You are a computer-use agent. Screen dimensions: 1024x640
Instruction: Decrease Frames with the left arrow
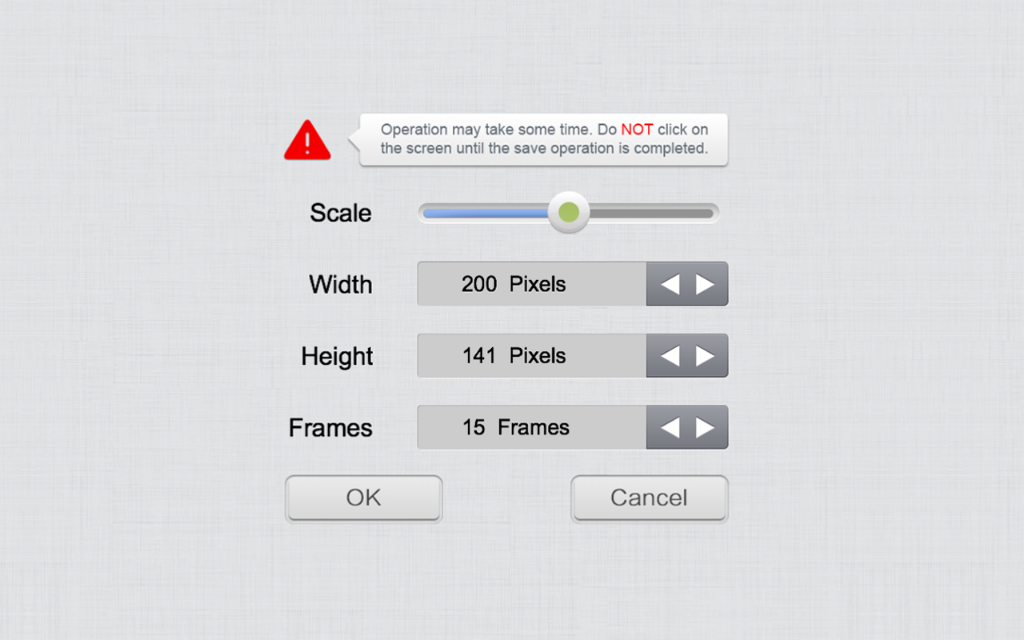670,428
